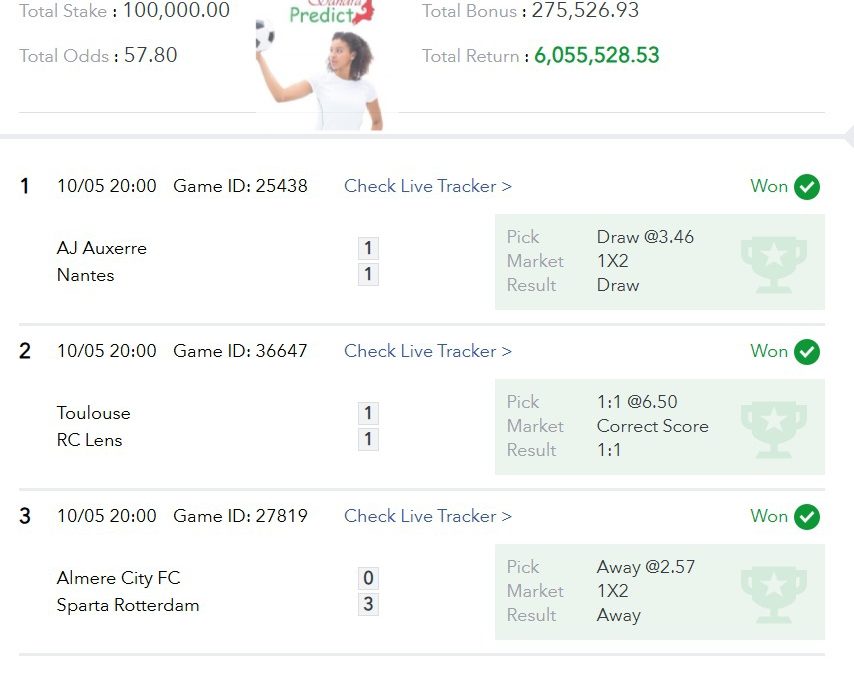Open Check Live Tracker for game 36647
Viewport: 854px width, 675px height.
pyautogui.click(x=428, y=351)
